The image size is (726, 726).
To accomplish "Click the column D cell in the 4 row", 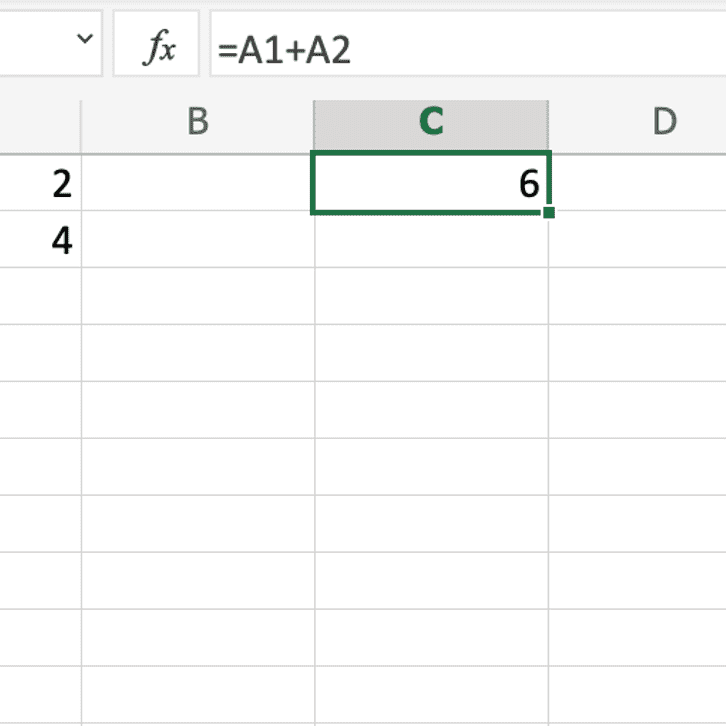I will tap(638, 239).
